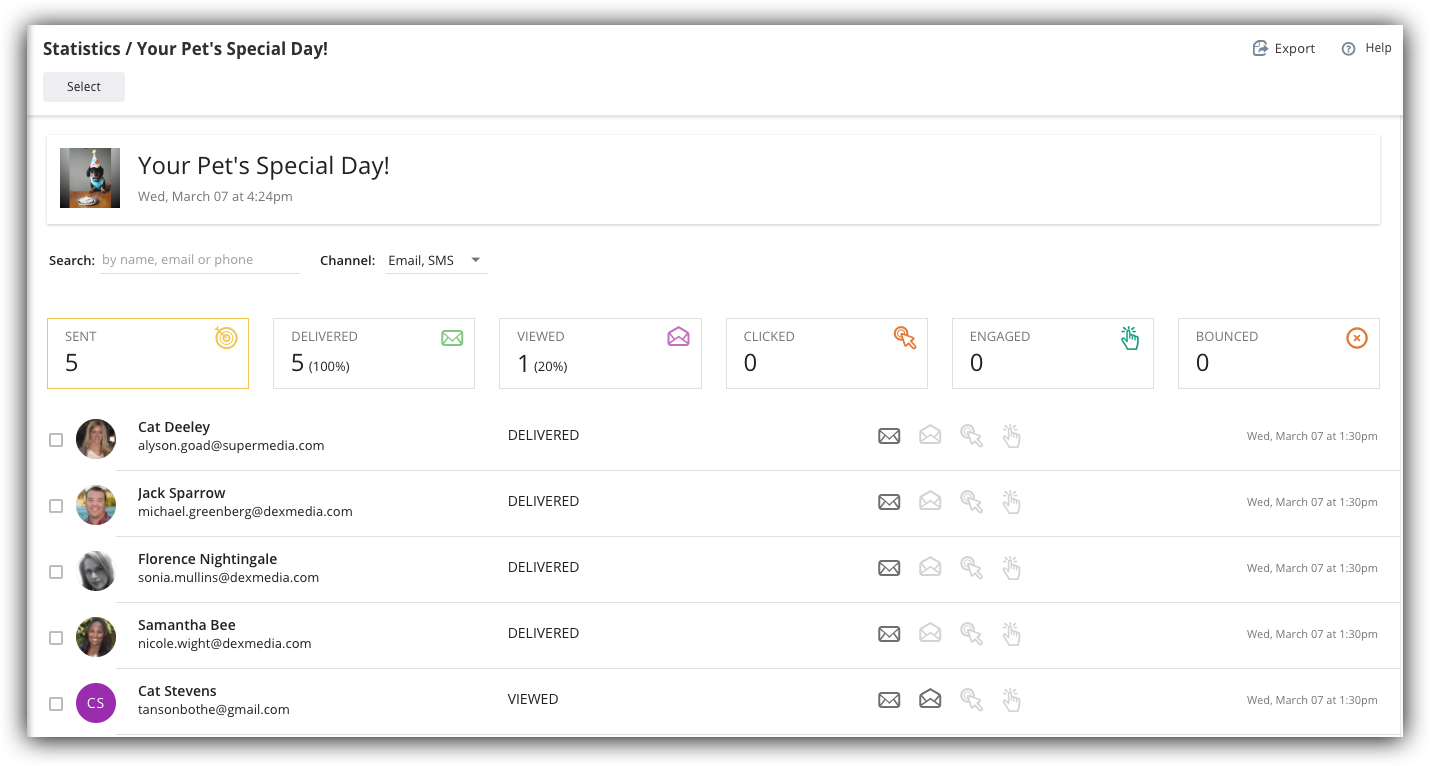This screenshot has width=1430, height=766.
Task: Check the box next to Cat Deeley
Action: click(56, 440)
